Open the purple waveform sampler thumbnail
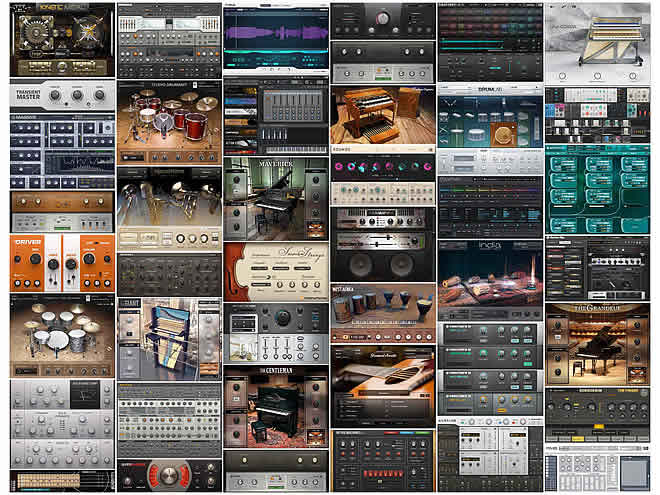 coord(276,38)
